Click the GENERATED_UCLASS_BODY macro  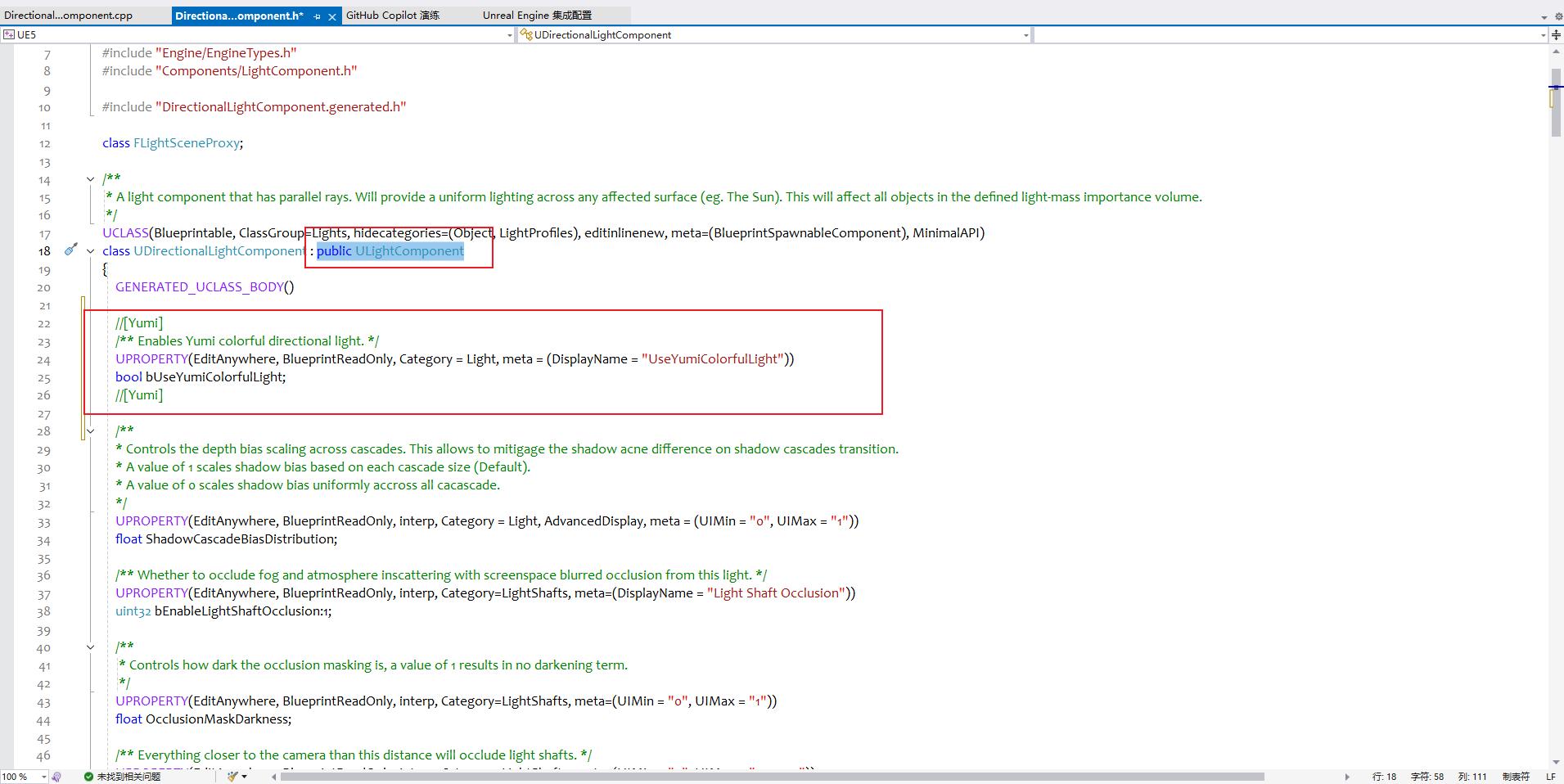click(x=199, y=287)
